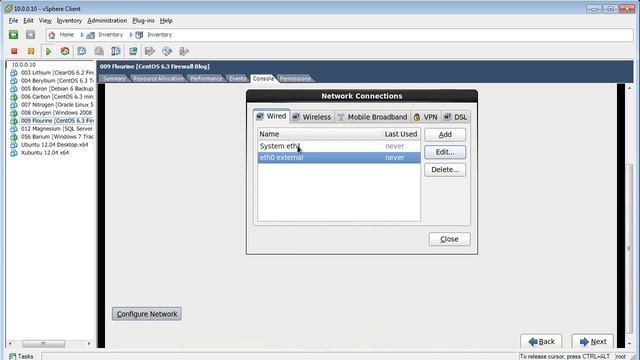Click the Configure Network button
Image resolution: width=640 pixels, height=360 pixels.
[x=147, y=314]
